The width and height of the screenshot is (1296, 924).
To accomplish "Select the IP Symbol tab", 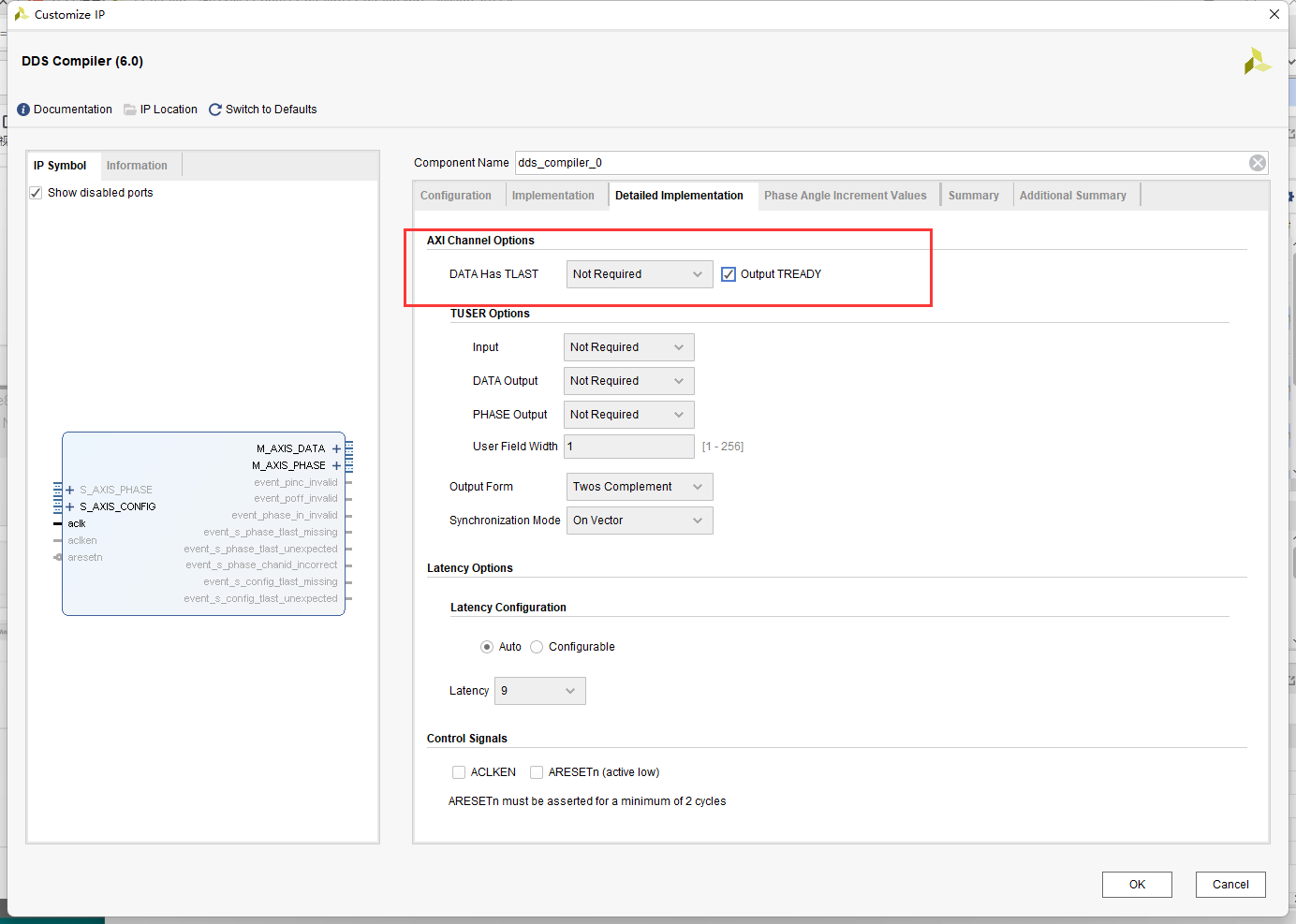I will pos(60,166).
